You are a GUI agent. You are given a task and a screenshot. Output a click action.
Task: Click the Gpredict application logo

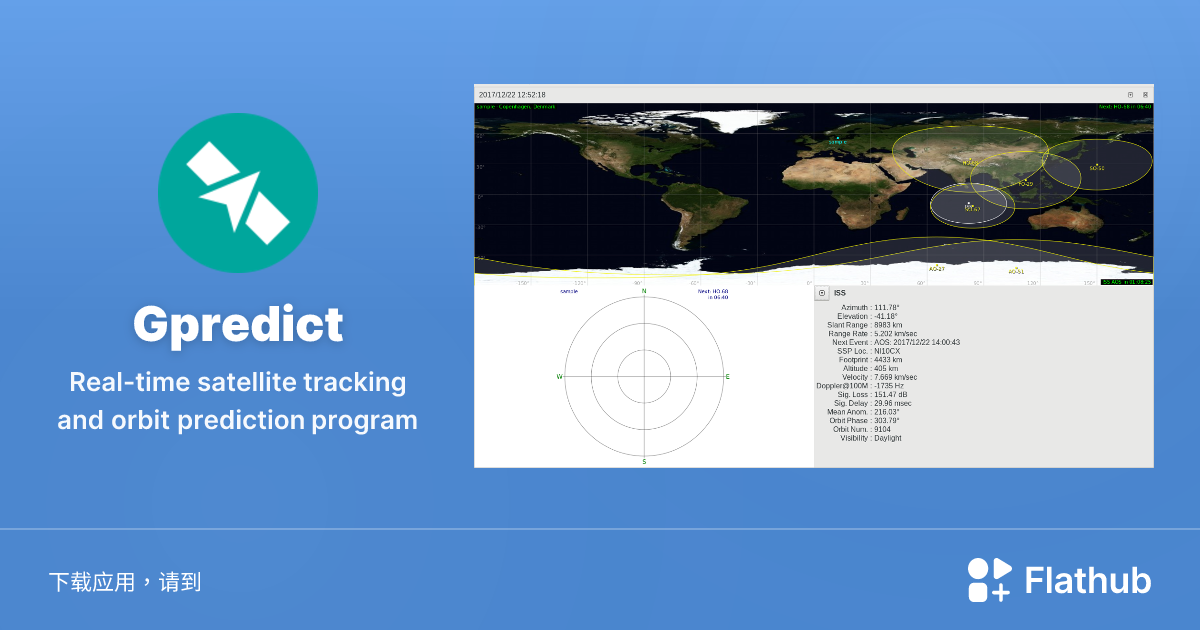point(238,190)
